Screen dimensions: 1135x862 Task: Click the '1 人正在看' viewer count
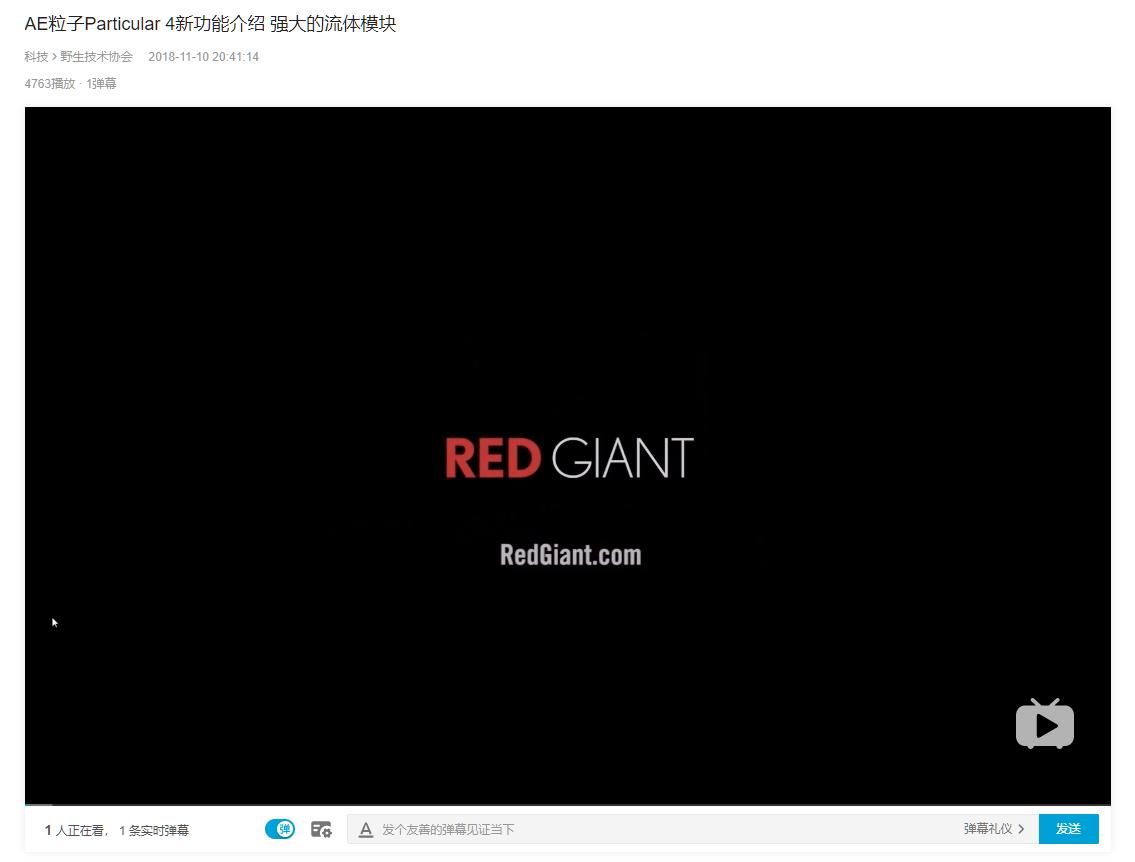pos(75,830)
